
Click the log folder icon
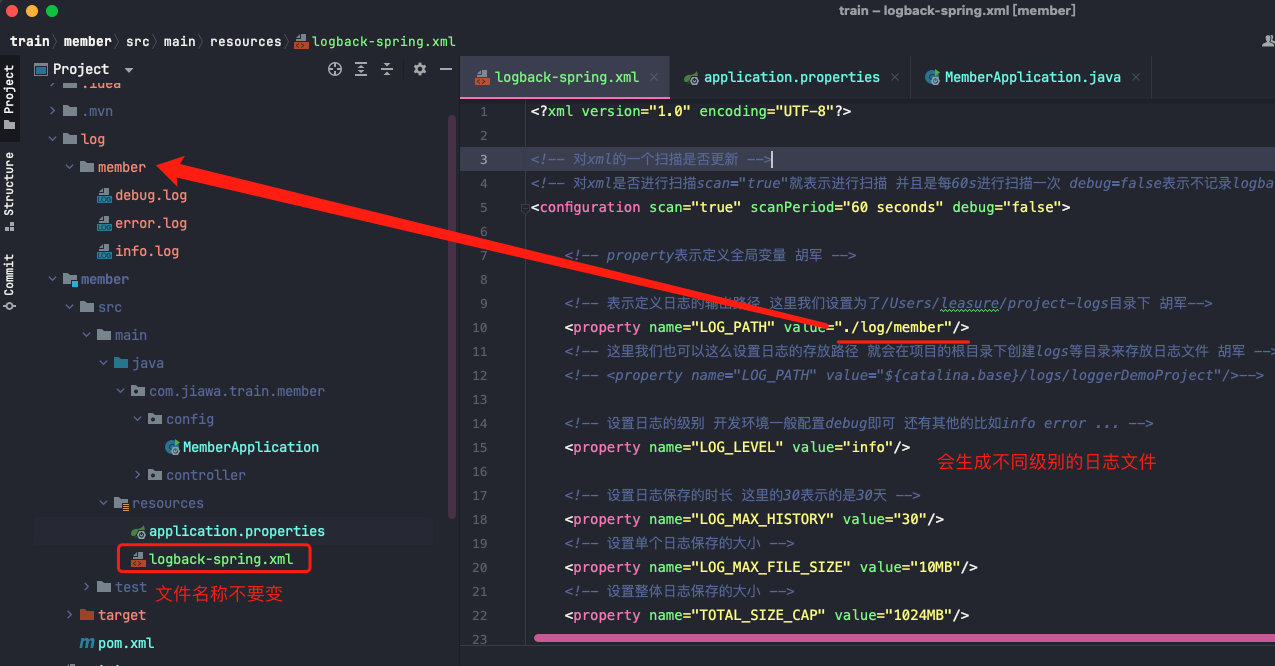coord(70,139)
